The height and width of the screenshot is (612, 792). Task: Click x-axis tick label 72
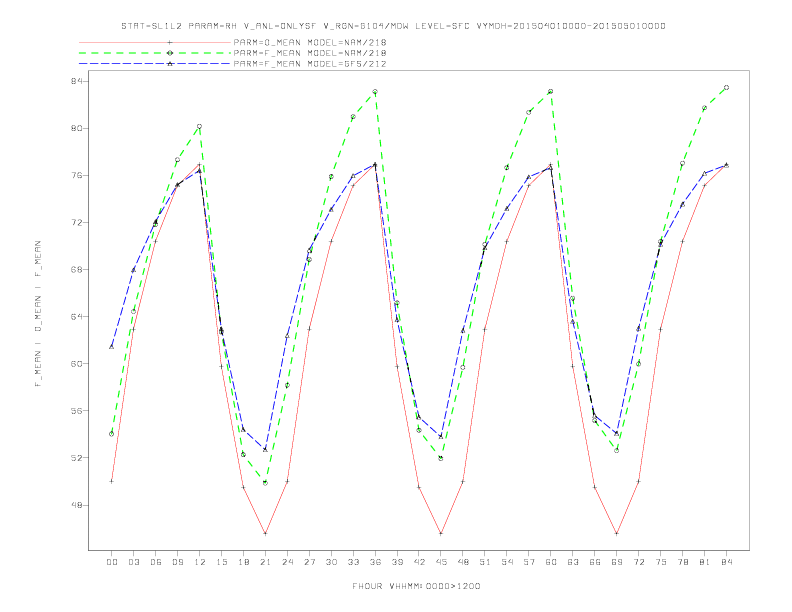tap(638, 562)
